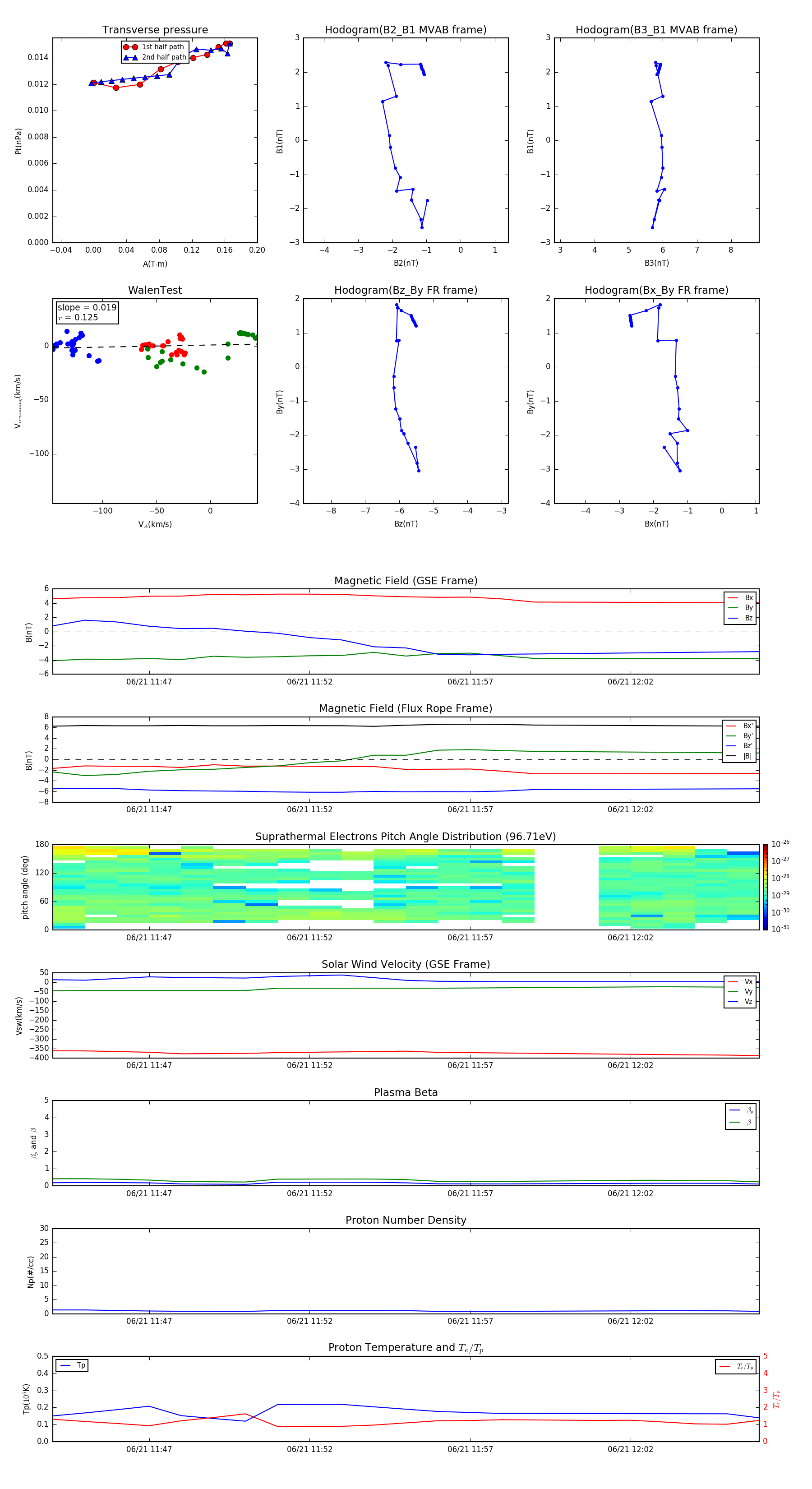Click the 'Np(#/cc)' axis label
Viewport: 812px width, 1489px height.
(x=31, y=1271)
